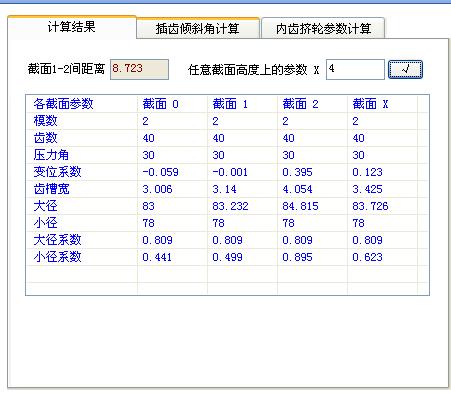Click the 大径 value 84.815

click(x=300, y=206)
